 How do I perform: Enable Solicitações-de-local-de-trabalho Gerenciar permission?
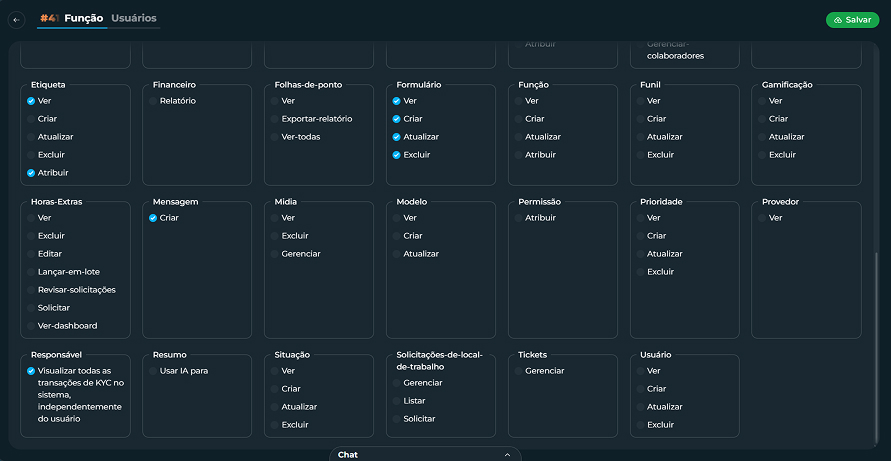pos(397,383)
